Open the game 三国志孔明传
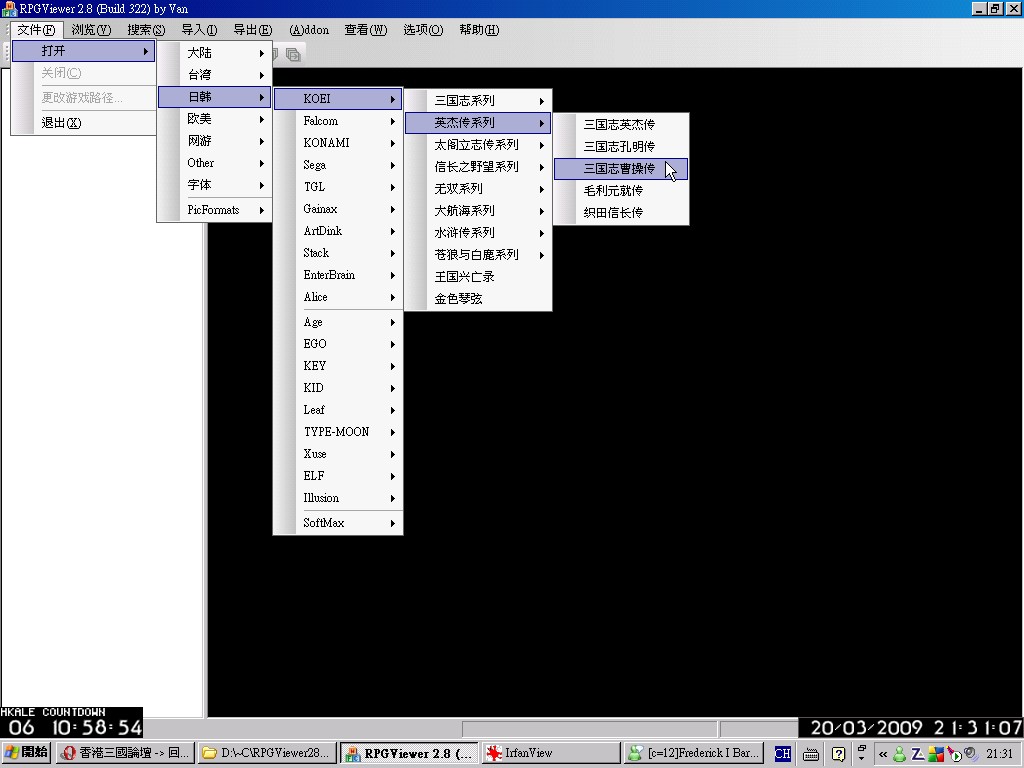Viewport: 1024px width, 768px height. point(621,147)
